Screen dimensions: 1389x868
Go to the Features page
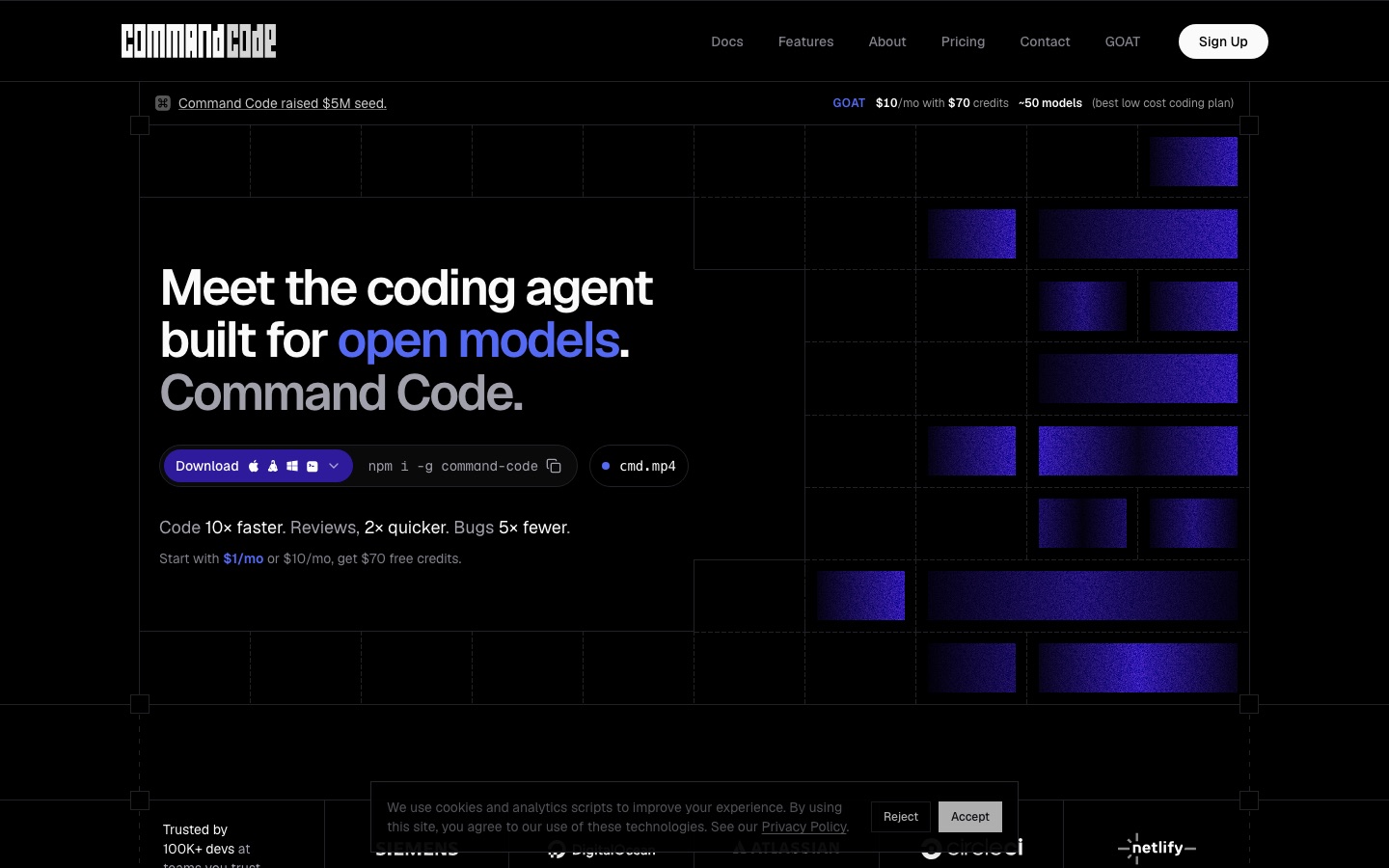click(x=806, y=41)
